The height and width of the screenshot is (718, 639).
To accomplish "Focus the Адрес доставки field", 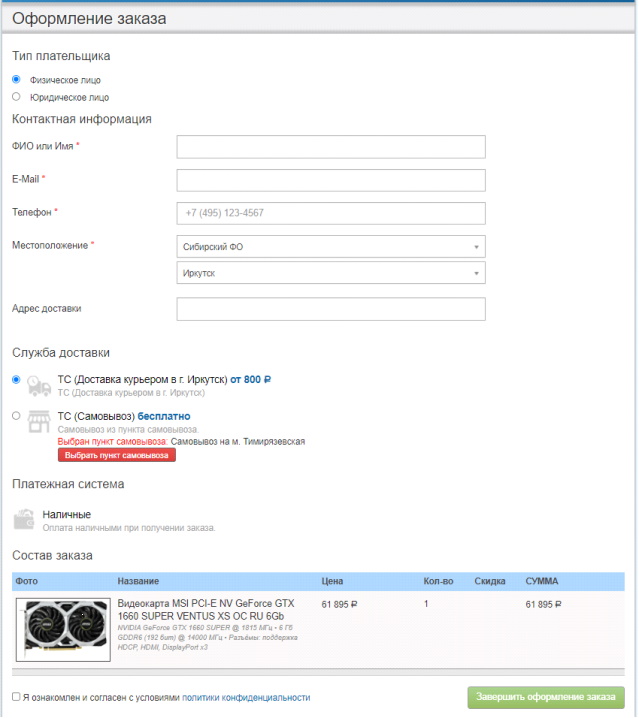I will pyautogui.click(x=330, y=309).
